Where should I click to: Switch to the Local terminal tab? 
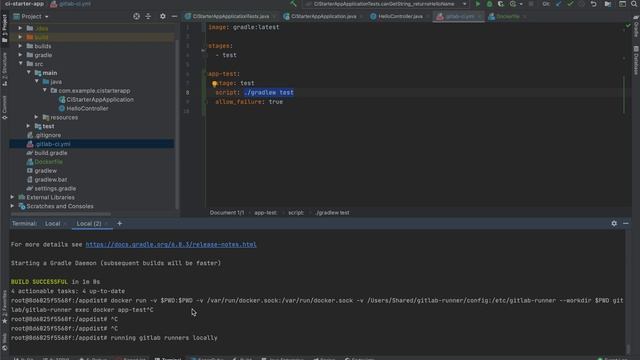click(x=54, y=224)
